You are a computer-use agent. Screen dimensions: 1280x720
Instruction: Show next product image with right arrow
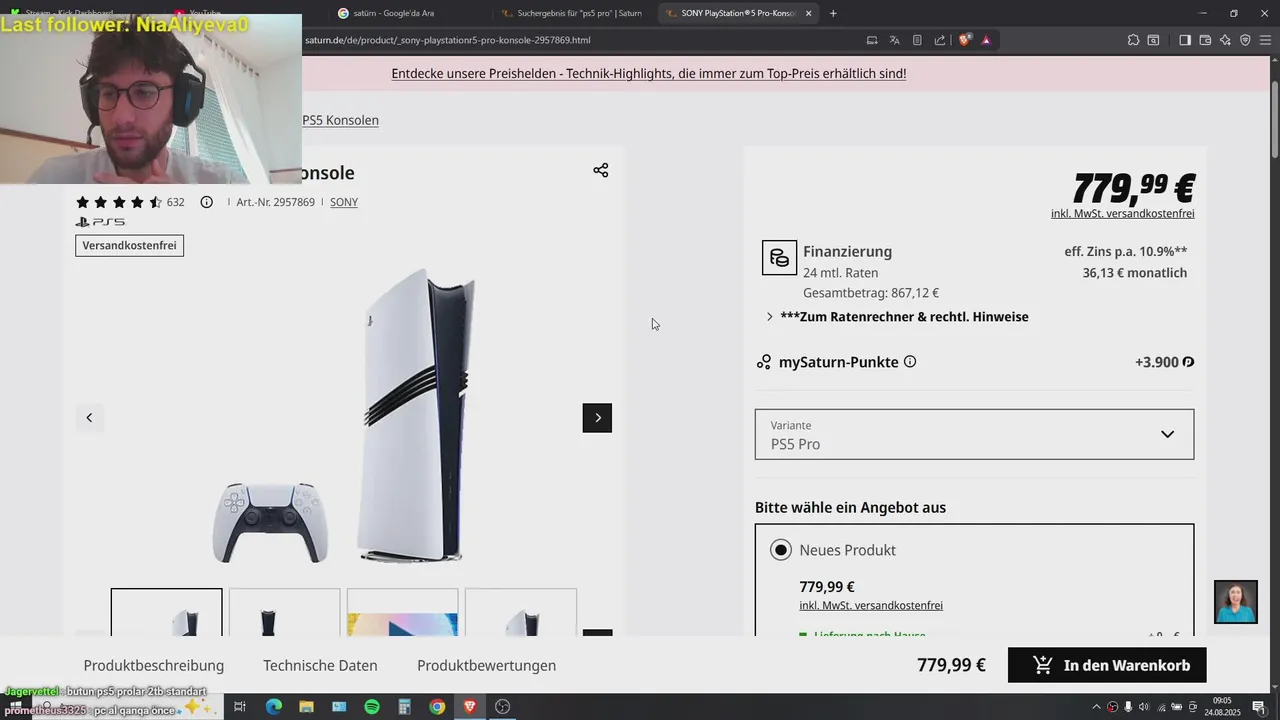coord(597,418)
